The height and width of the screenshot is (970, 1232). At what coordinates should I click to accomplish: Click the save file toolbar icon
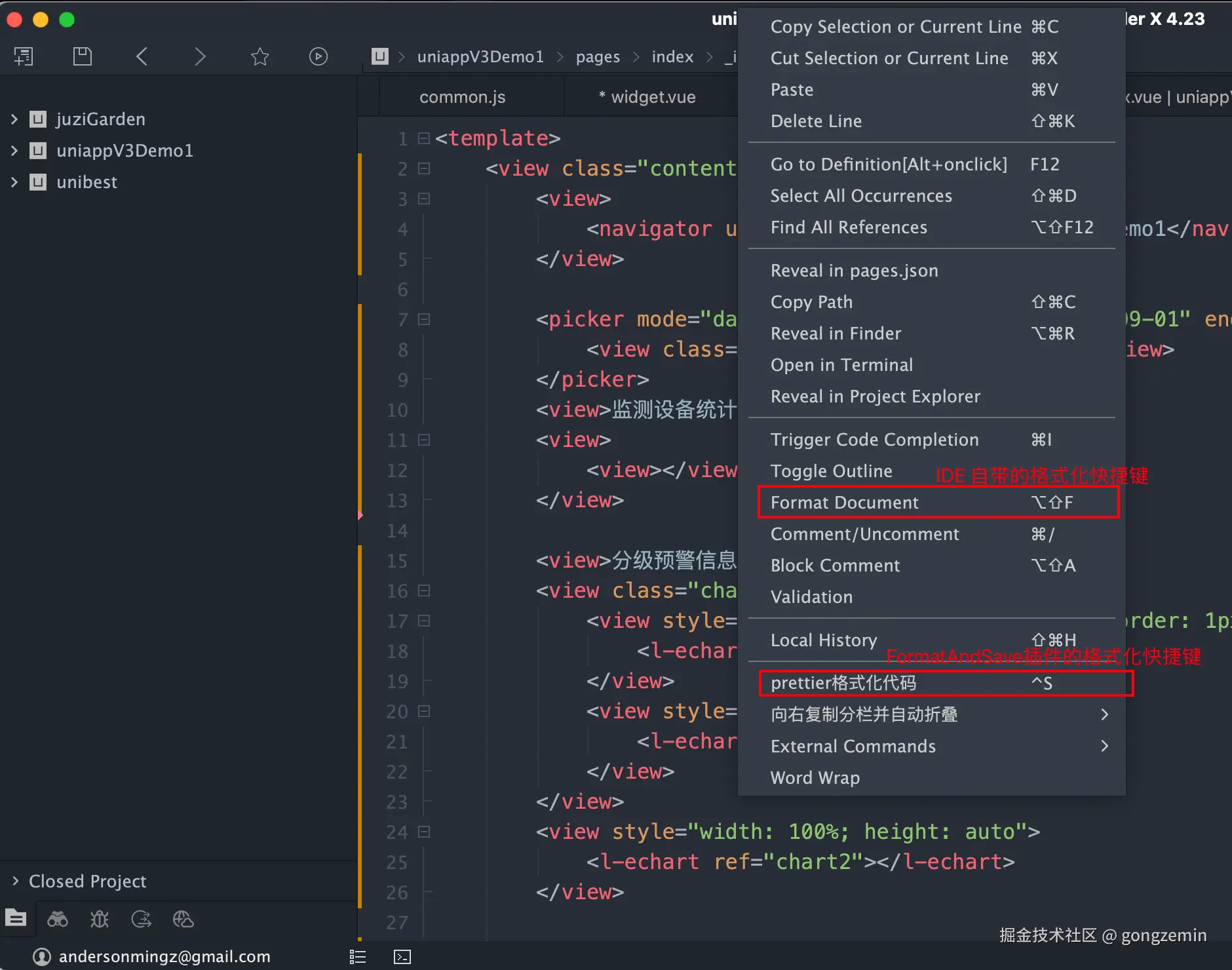[82, 56]
